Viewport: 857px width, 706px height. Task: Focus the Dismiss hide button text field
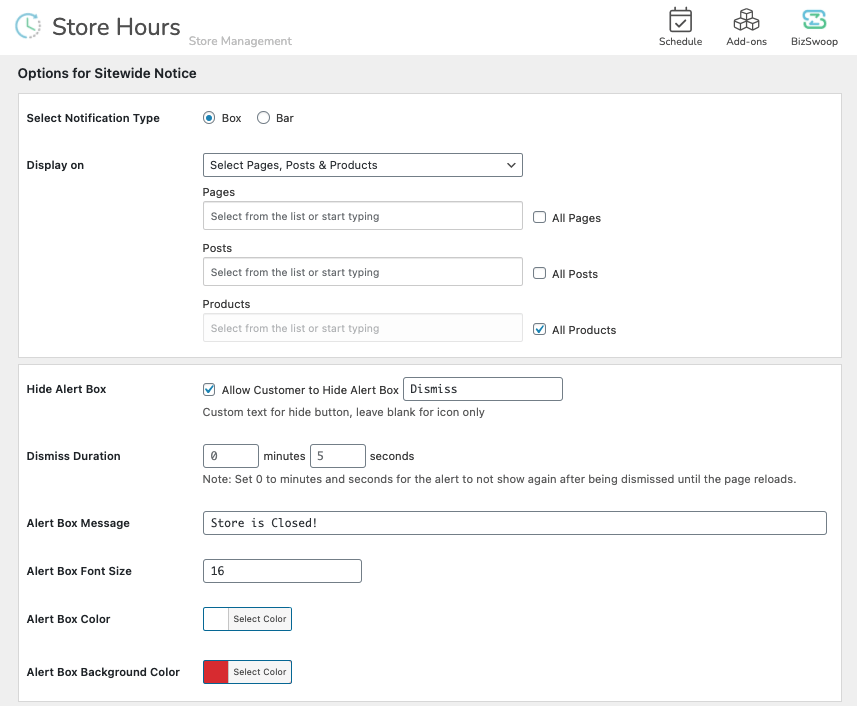pyautogui.click(x=483, y=389)
